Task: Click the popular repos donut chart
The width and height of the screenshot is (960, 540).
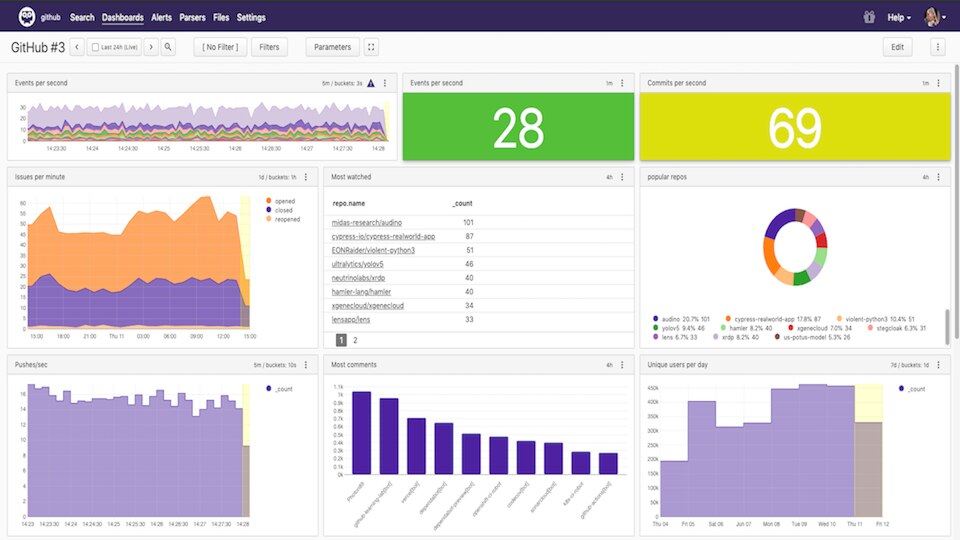Action: coord(795,247)
